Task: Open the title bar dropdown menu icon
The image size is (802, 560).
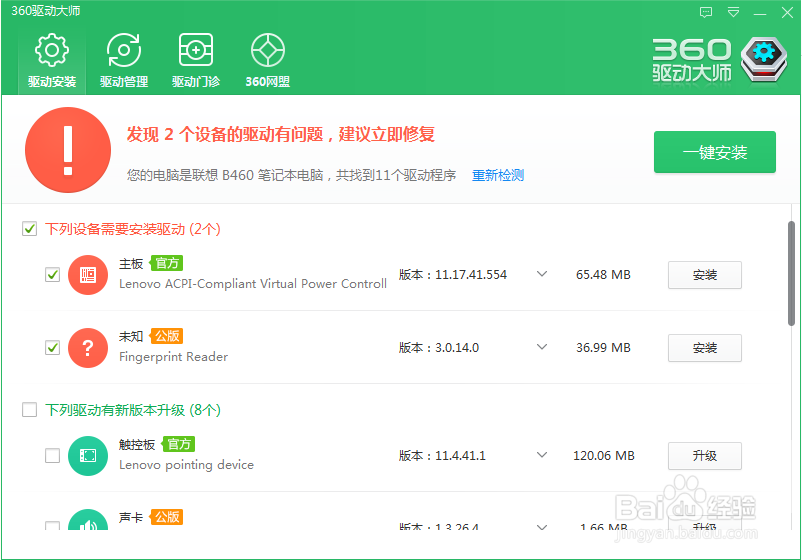Action: [733, 12]
